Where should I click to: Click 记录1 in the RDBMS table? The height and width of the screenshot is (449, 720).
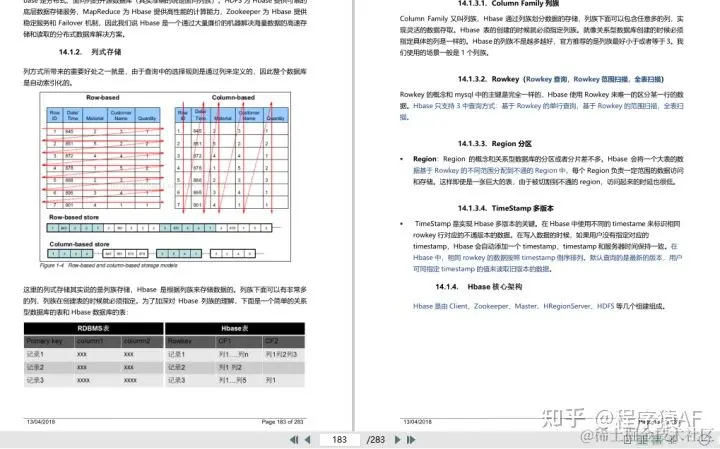point(35,354)
